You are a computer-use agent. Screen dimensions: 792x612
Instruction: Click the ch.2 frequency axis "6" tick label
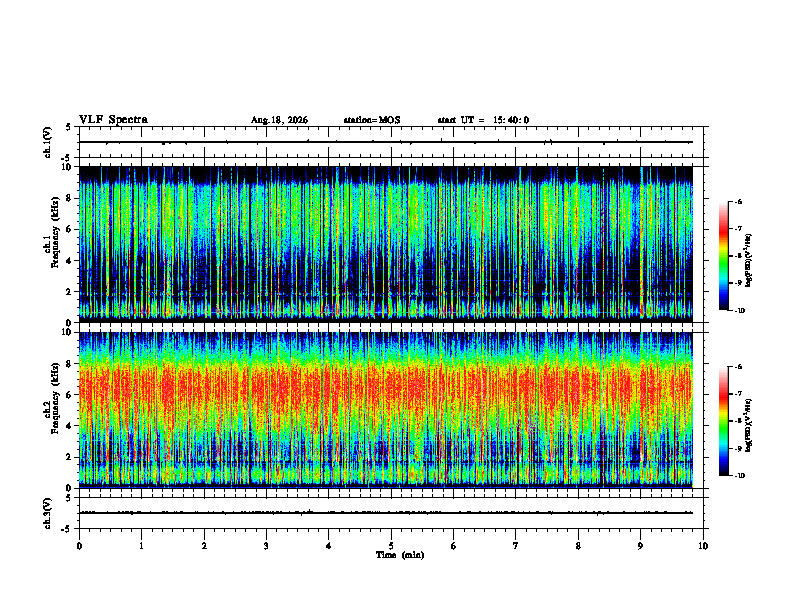(x=70, y=395)
